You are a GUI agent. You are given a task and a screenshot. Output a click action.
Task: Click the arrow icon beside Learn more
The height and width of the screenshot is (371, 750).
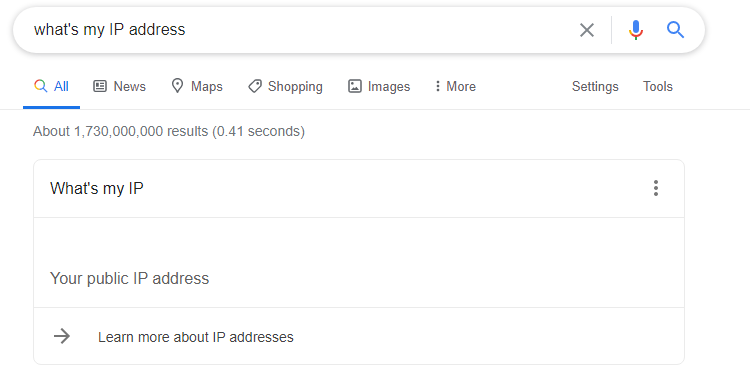[x=62, y=337]
